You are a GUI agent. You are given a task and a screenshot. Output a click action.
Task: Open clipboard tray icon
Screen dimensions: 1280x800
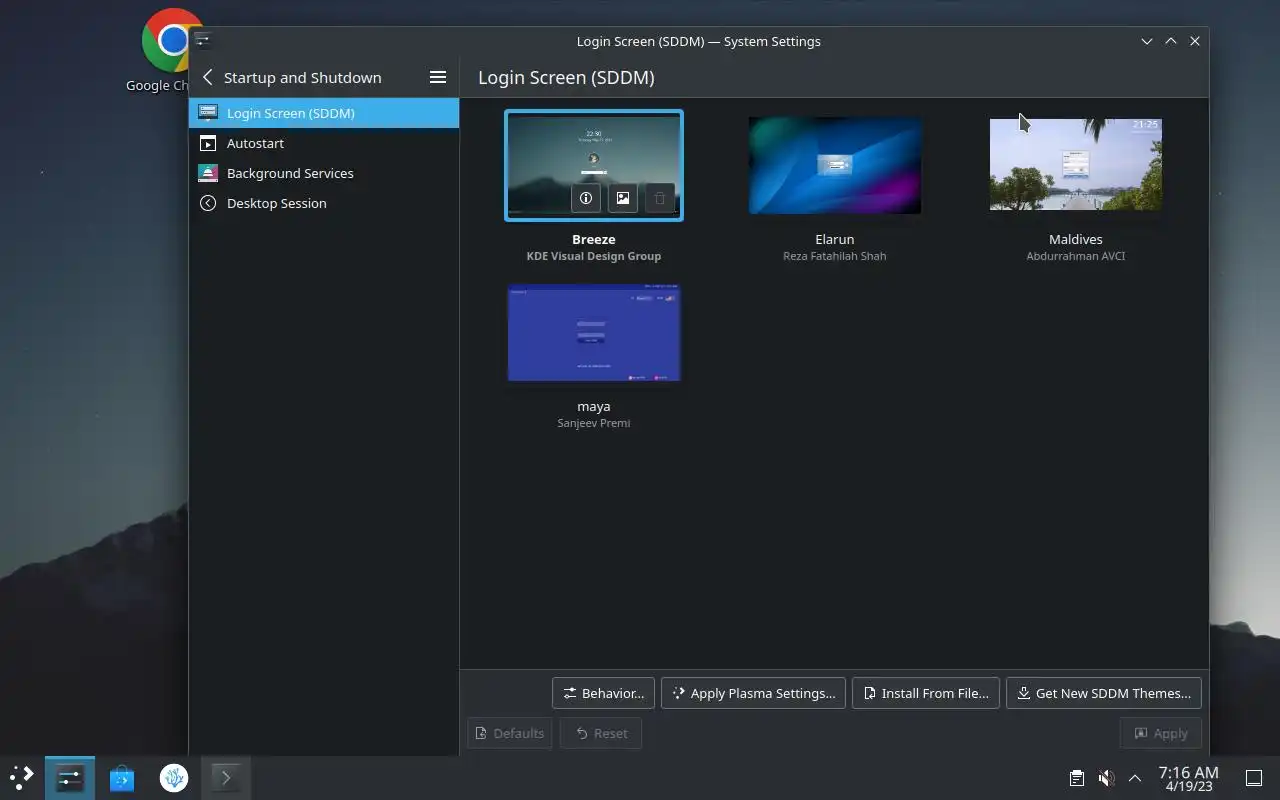(1076, 778)
